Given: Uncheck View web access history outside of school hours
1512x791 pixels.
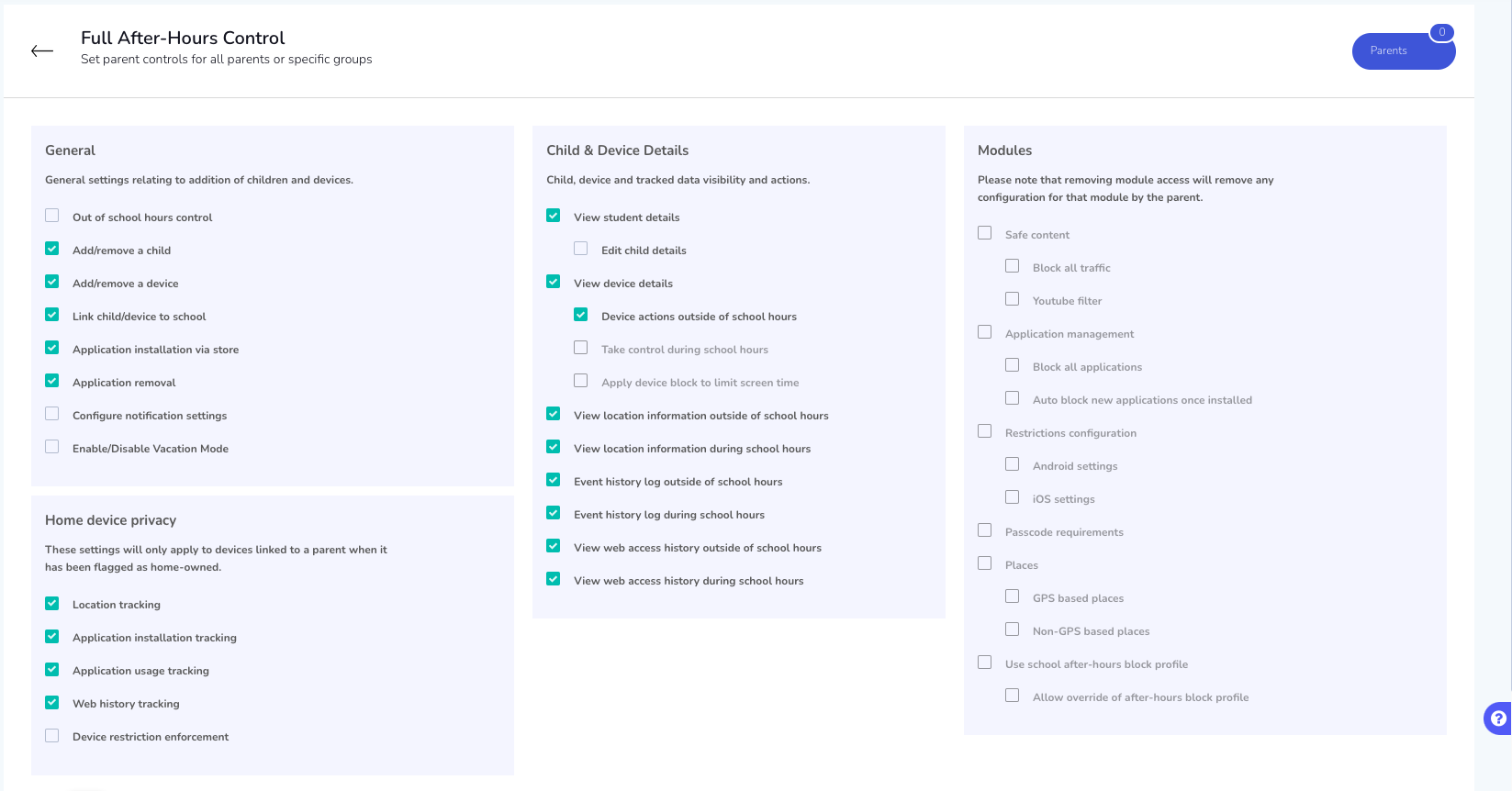Looking at the screenshot, I should point(554,546).
